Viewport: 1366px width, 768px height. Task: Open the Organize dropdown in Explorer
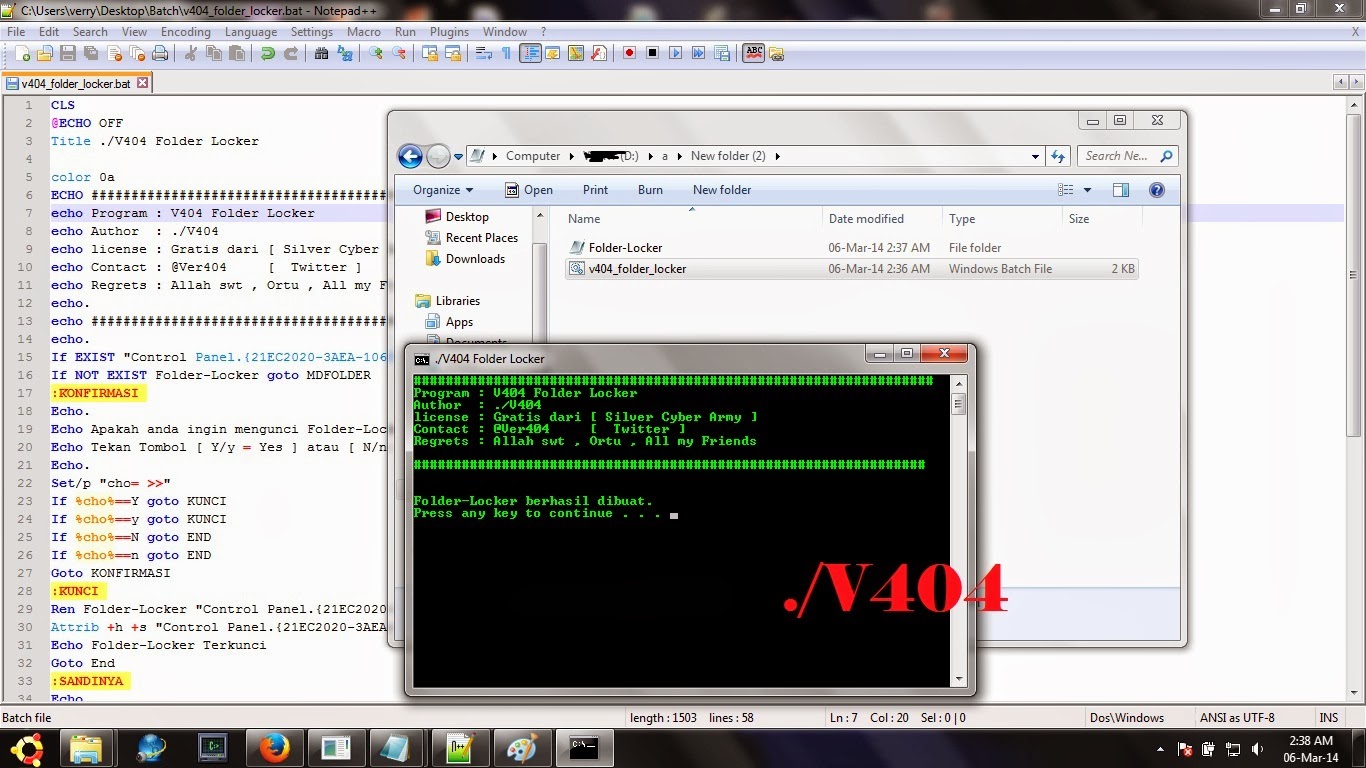pos(440,190)
